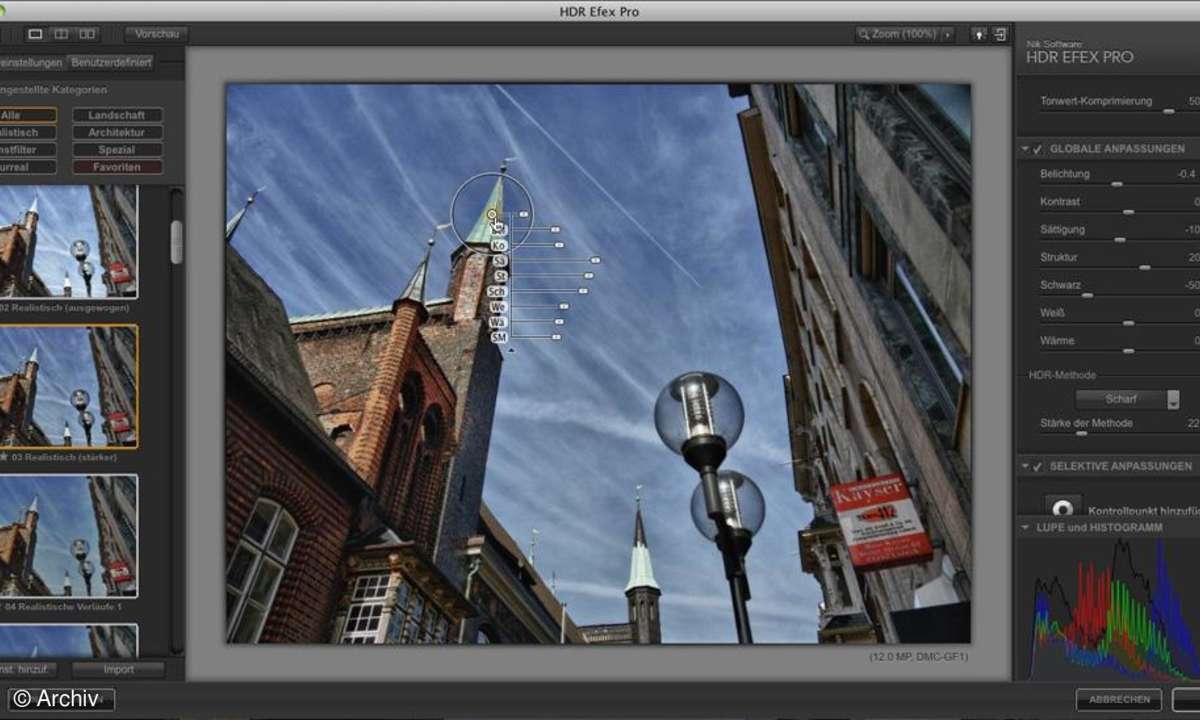1200x720 pixels.
Task: Select side-by-side preview view icon
Action: (x=87, y=34)
